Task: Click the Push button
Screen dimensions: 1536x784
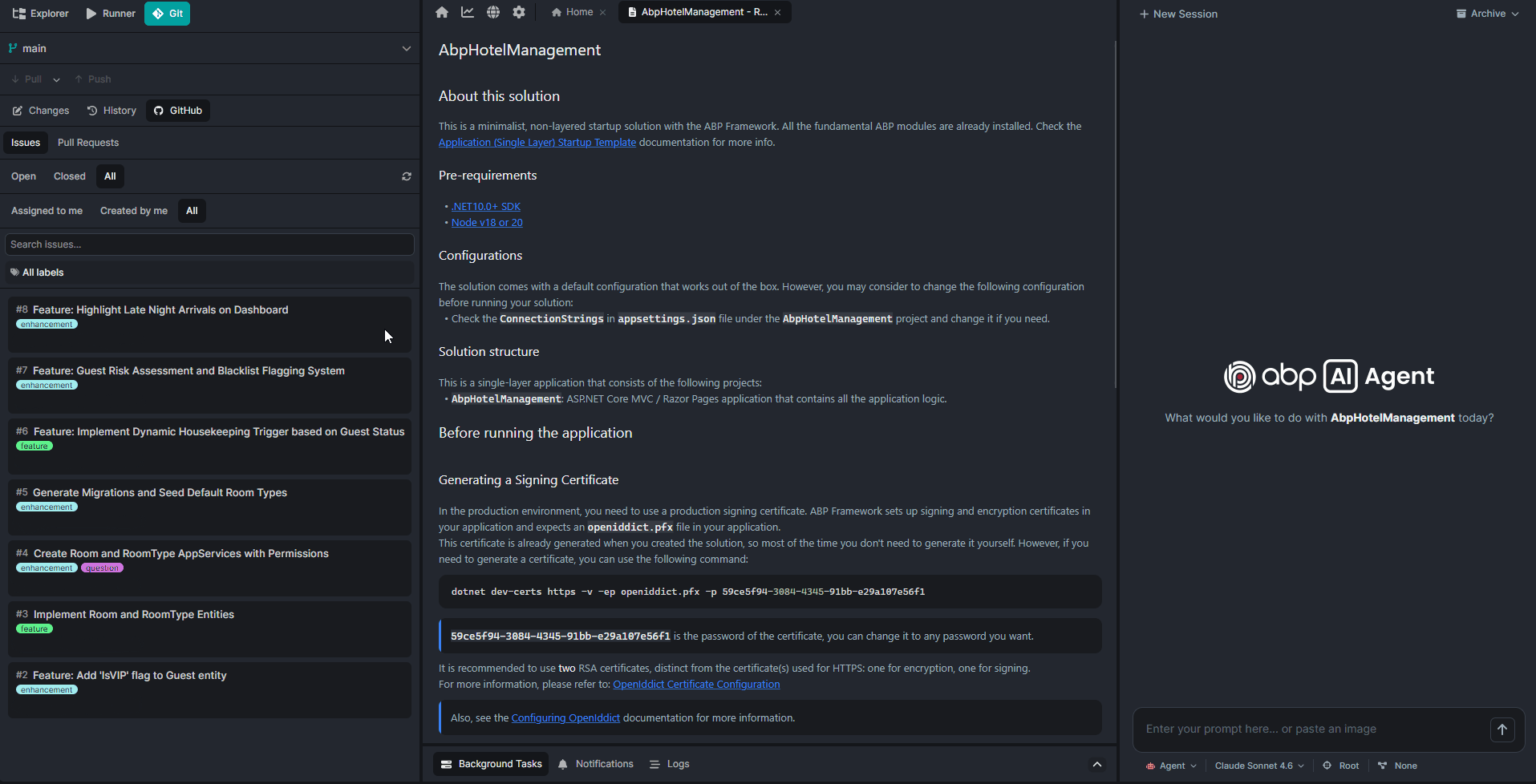Action: 93,79
